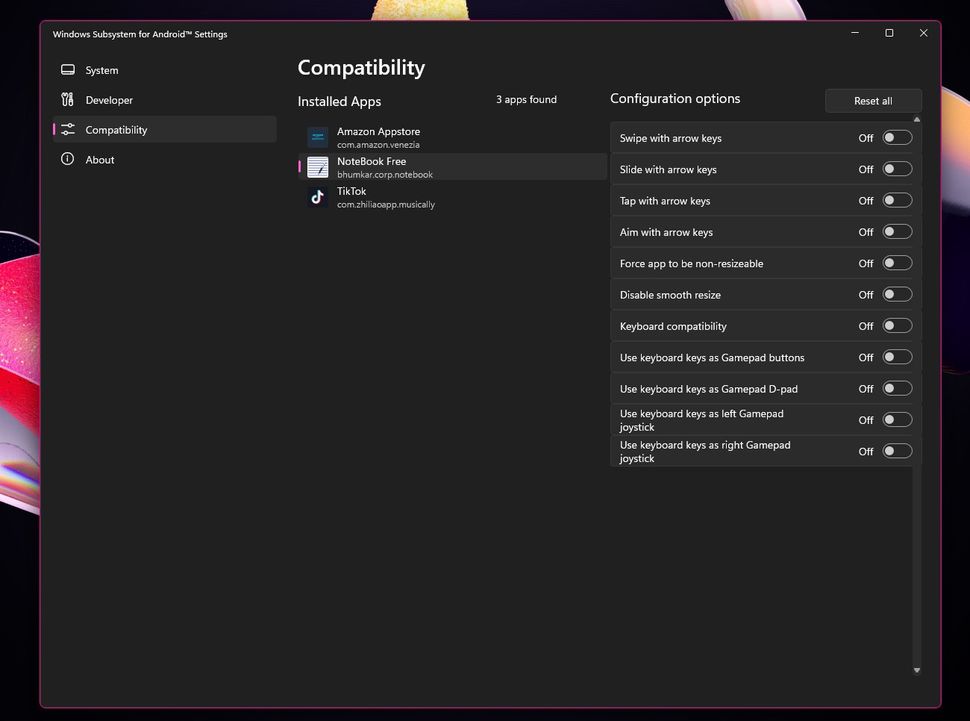The width and height of the screenshot is (970, 721).
Task: Select the TikTok entry in Installed Apps
Action: click(x=420, y=197)
